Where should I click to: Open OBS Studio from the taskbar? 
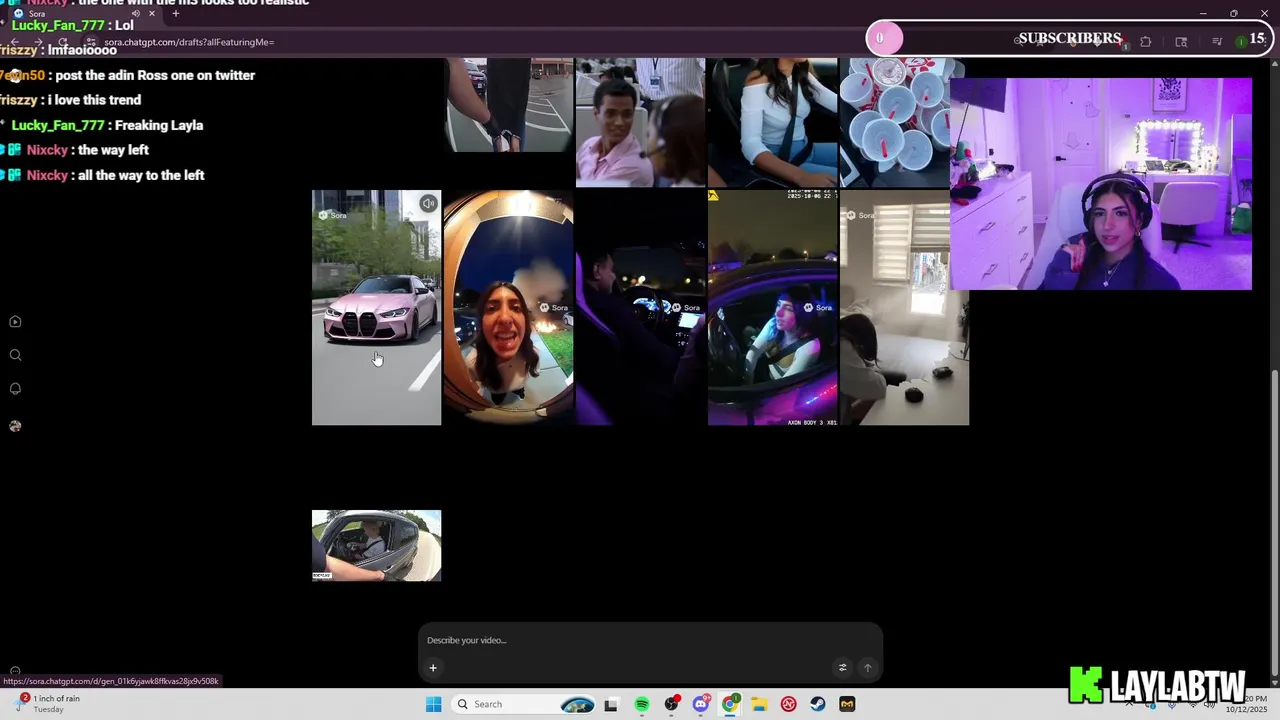[671, 704]
